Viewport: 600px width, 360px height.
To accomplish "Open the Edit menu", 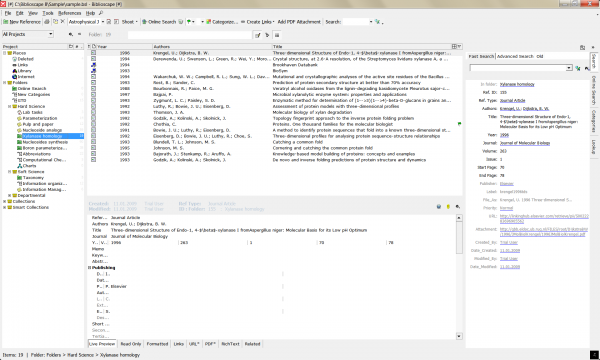I will click(x=20, y=13).
